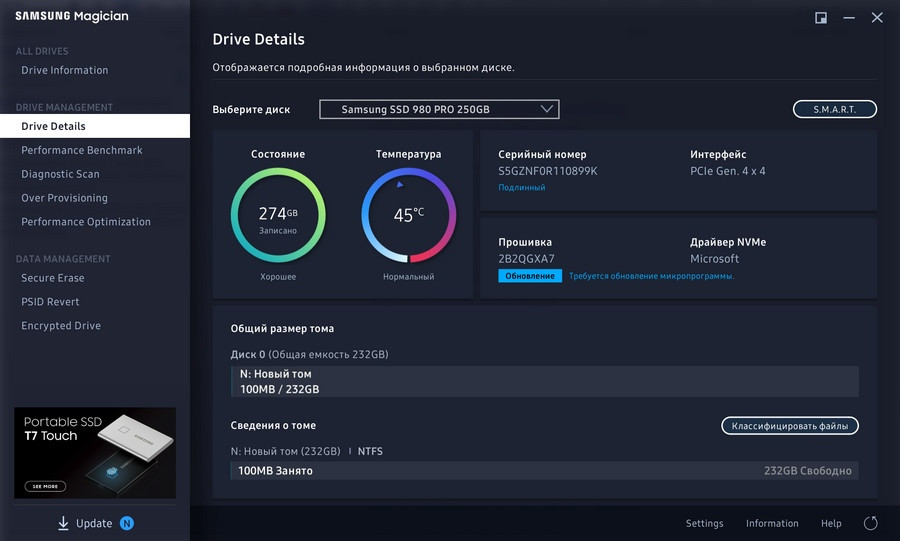Open Over Provisioning page
Viewport: 900px width, 541px height.
click(64, 198)
